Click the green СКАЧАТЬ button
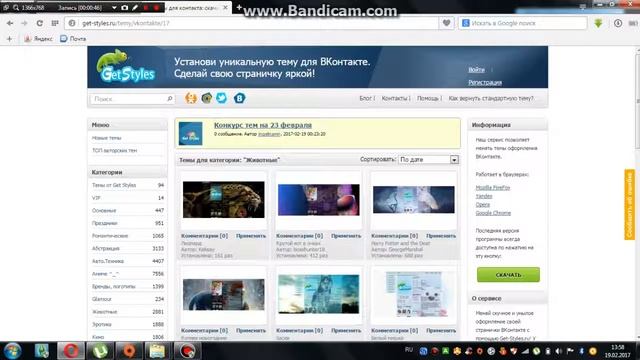The width and height of the screenshot is (640, 360). pyautogui.click(x=508, y=275)
